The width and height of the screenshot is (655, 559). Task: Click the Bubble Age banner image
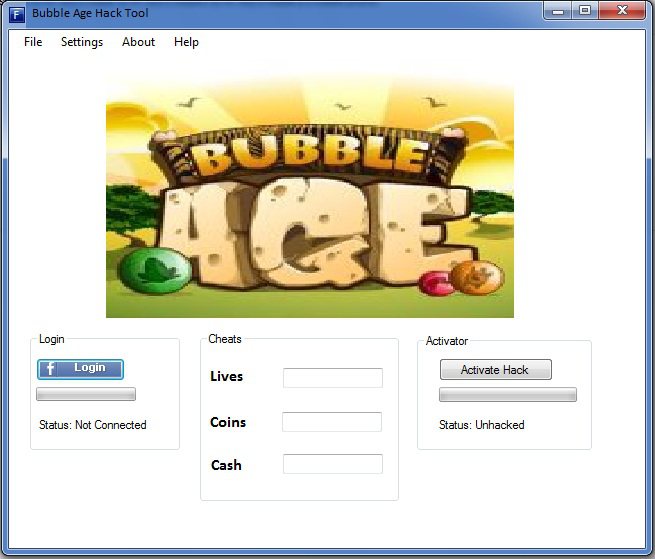coord(310,196)
